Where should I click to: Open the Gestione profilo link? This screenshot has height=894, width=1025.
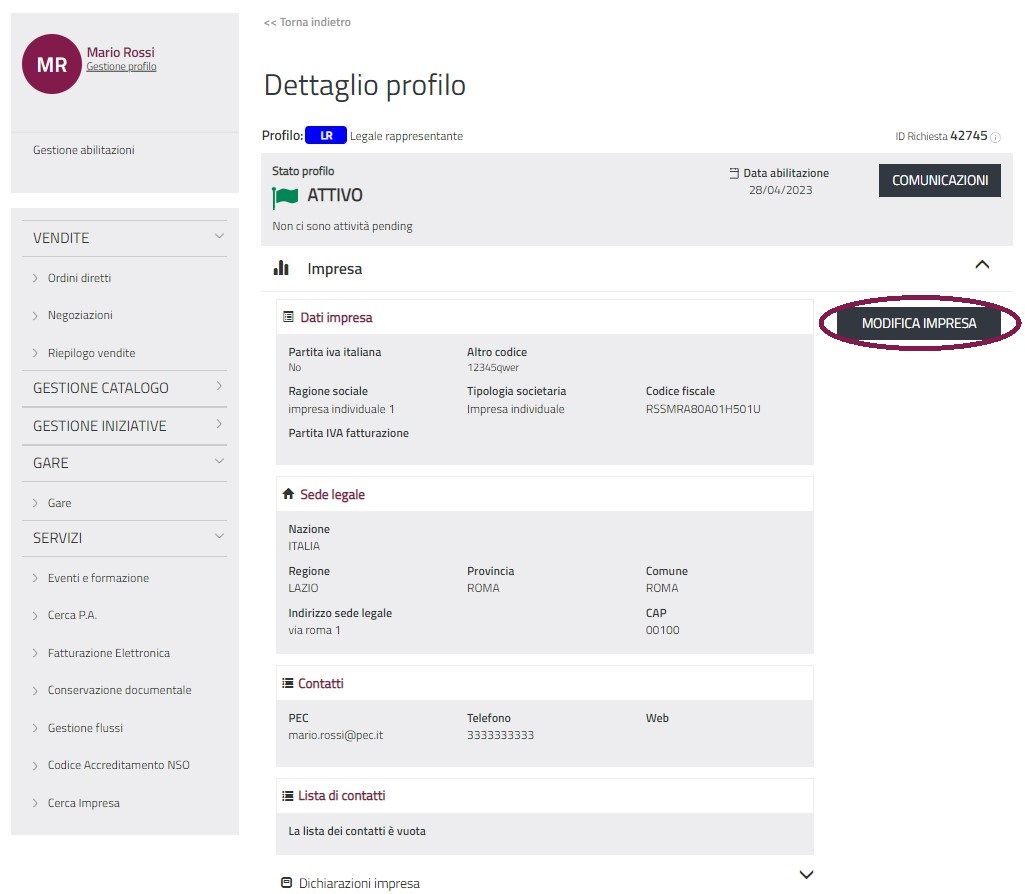pyautogui.click(x=121, y=67)
